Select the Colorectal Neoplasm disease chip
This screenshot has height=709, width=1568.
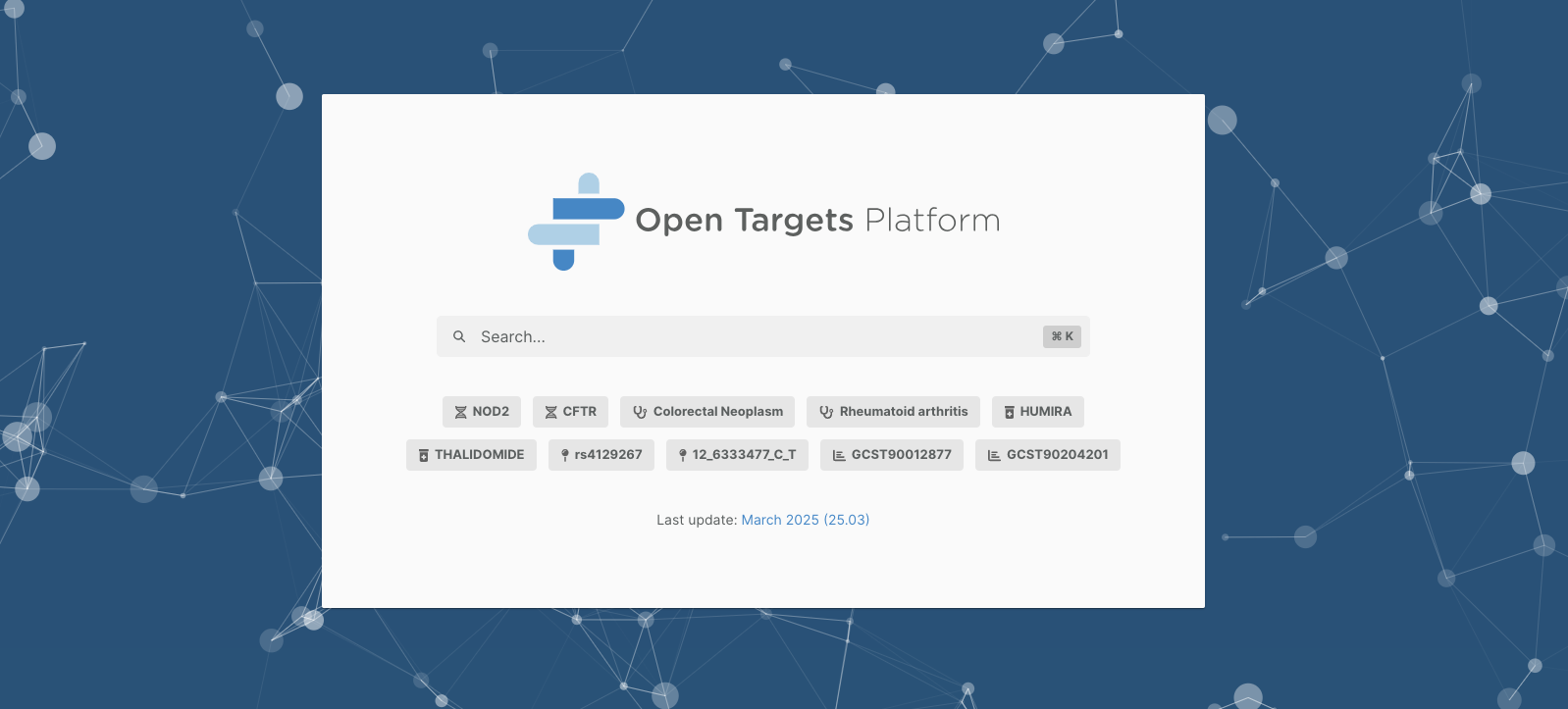707,412
